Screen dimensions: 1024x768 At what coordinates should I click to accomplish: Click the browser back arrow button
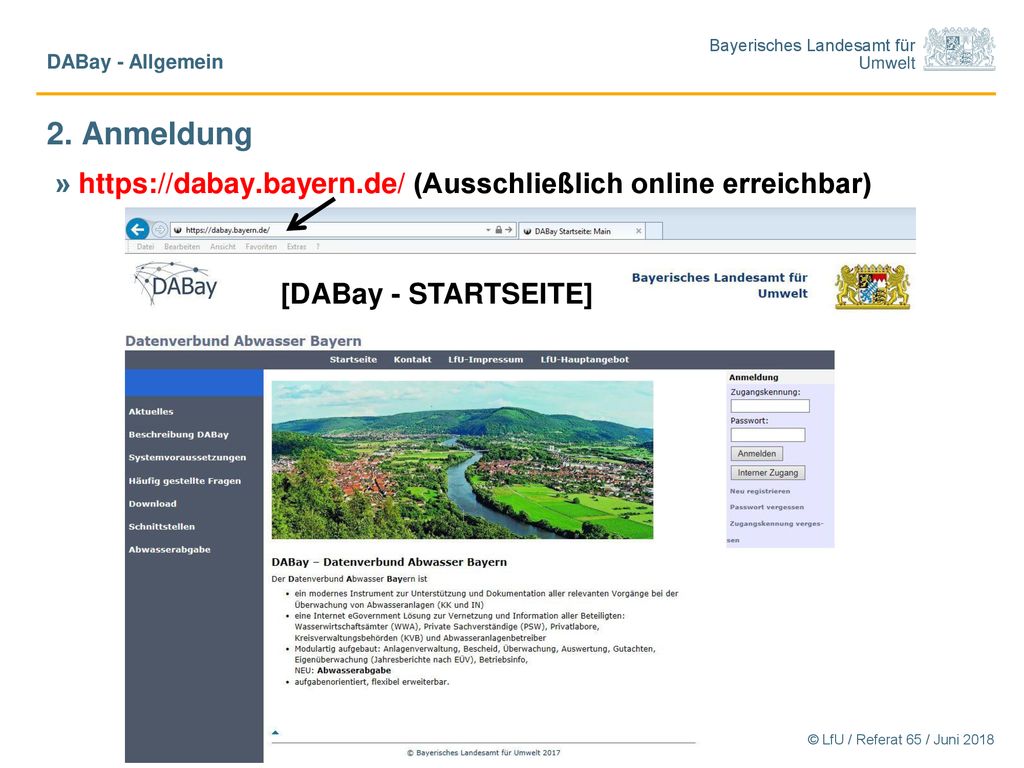(138, 229)
